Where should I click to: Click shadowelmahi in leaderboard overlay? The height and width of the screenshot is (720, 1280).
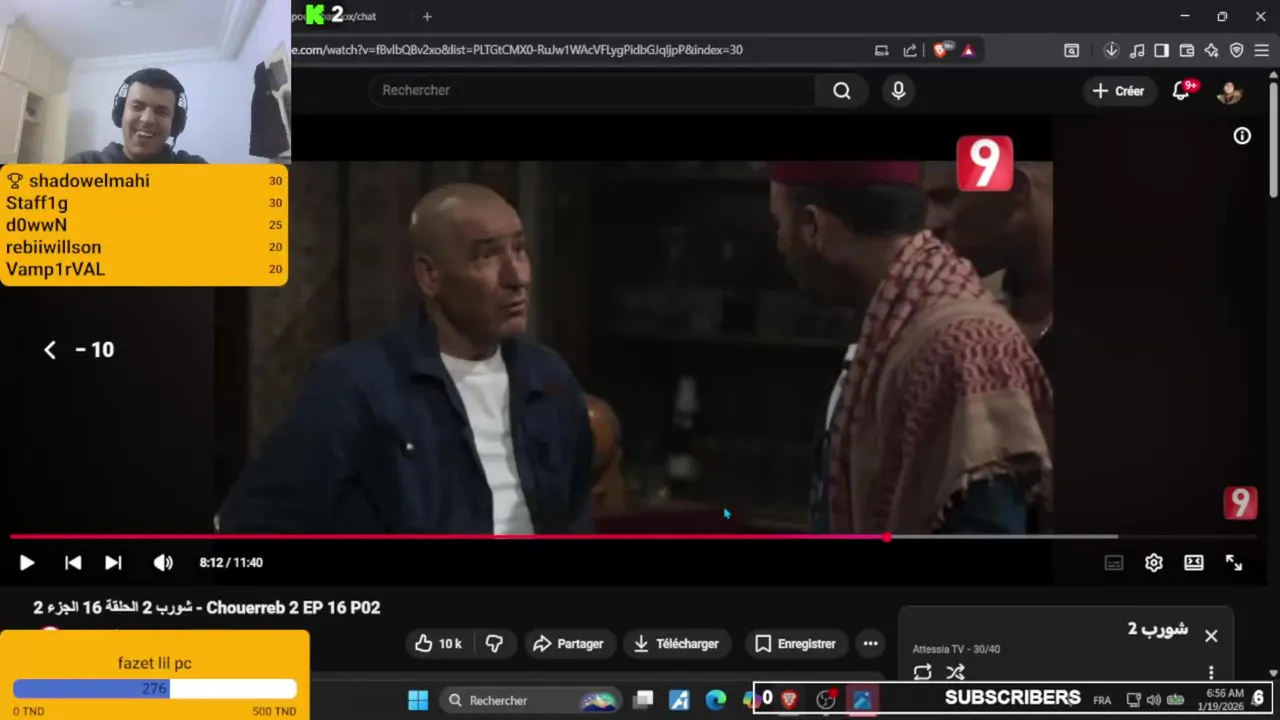(x=89, y=181)
